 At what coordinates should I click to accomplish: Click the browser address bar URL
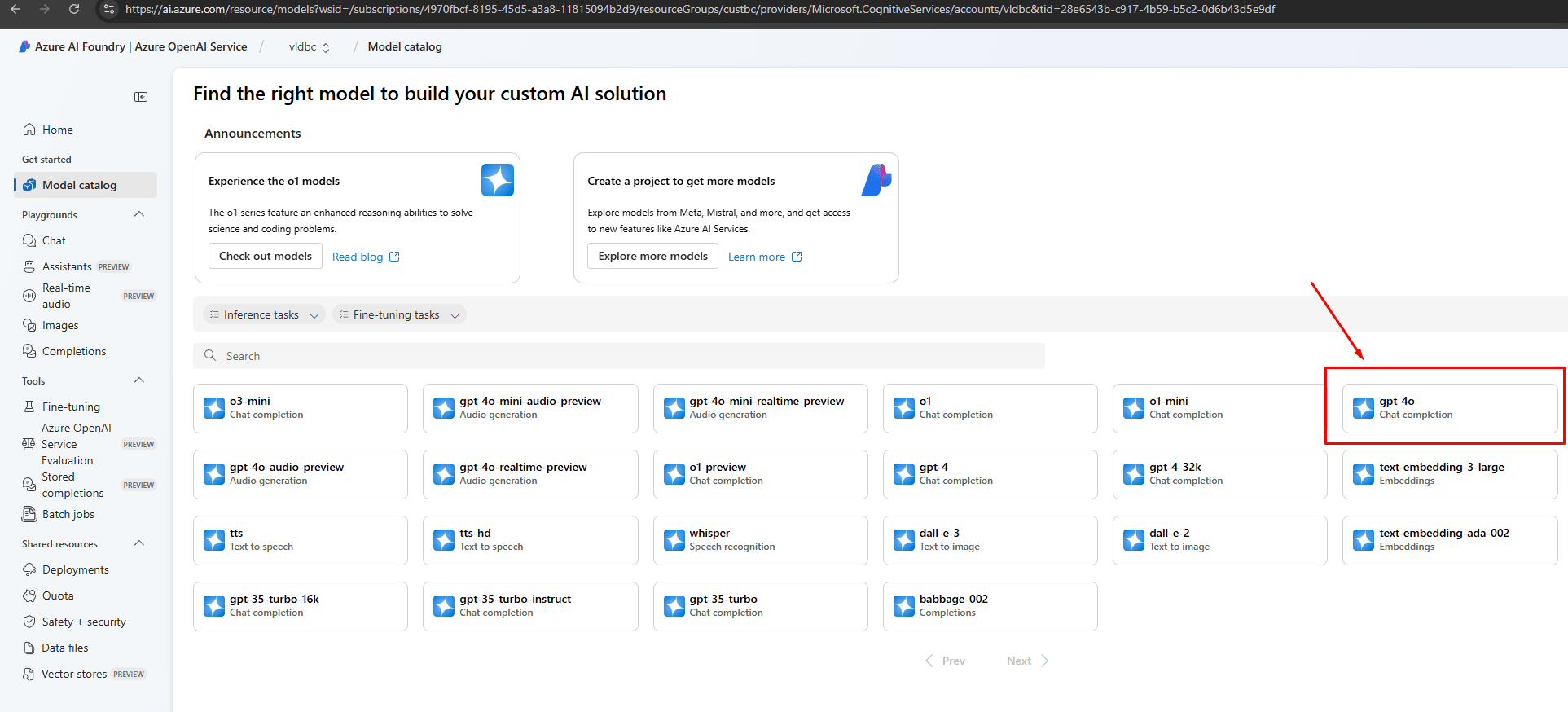click(x=701, y=9)
